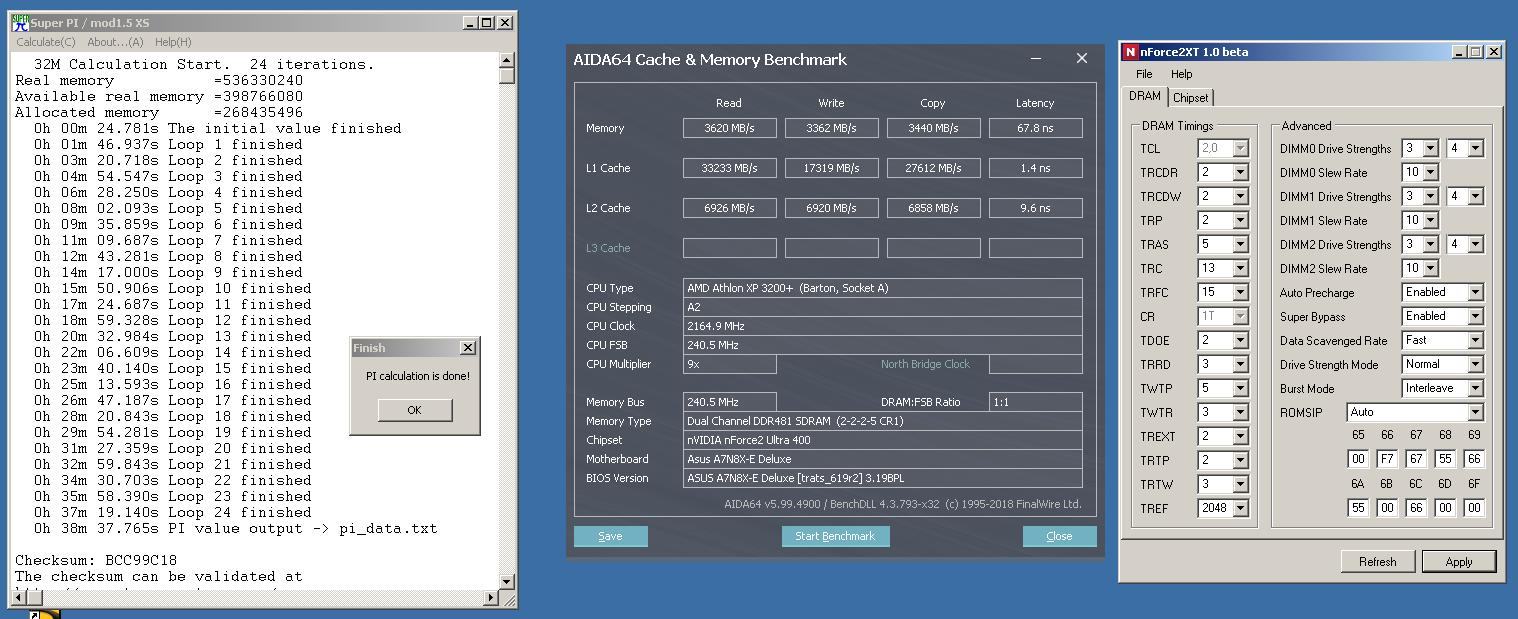Open the Help menu in nForce2XT
Screen dimensions: 1518x619
tap(1181, 74)
